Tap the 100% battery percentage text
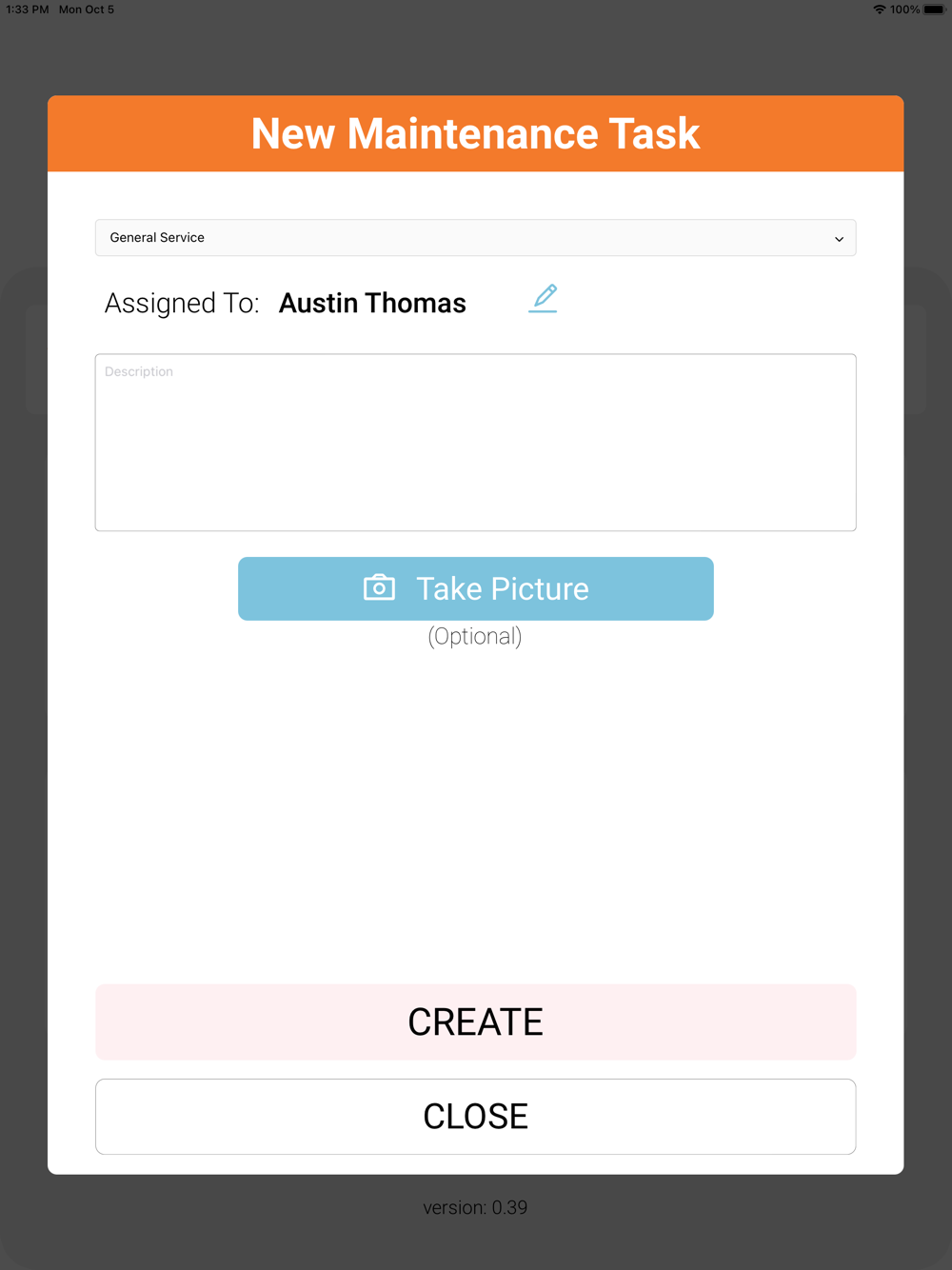The height and width of the screenshot is (1270, 952). 904,10
